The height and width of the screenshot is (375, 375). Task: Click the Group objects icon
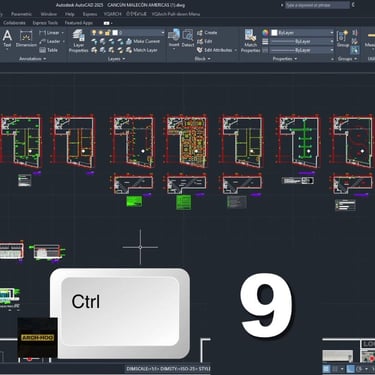[343, 39]
